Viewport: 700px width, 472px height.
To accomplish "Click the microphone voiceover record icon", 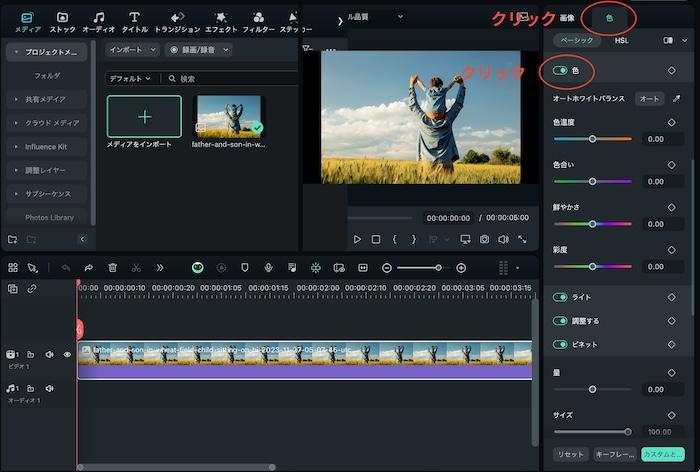I will (268, 268).
